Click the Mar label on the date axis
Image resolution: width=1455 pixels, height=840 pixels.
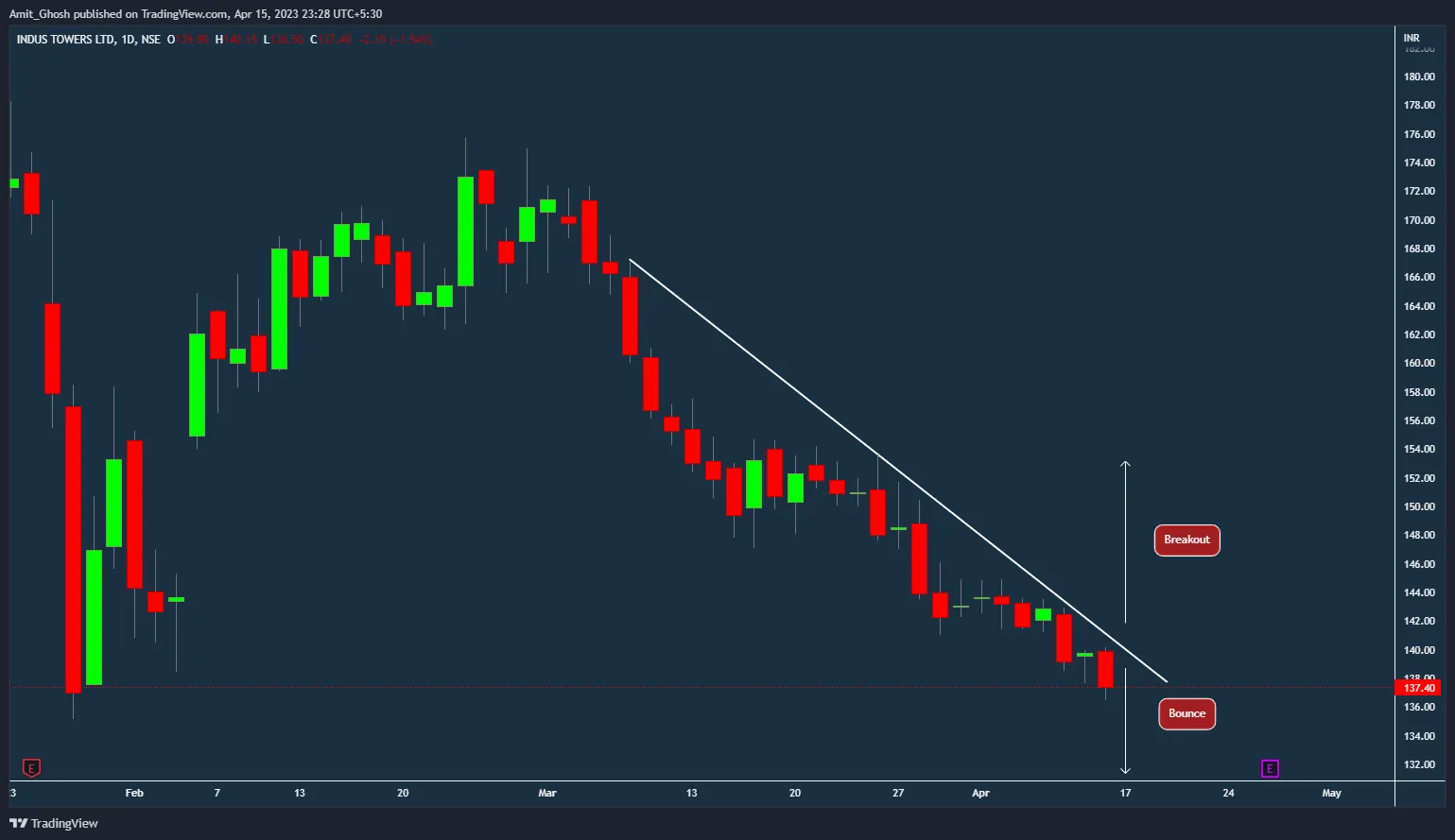[546, 793]
